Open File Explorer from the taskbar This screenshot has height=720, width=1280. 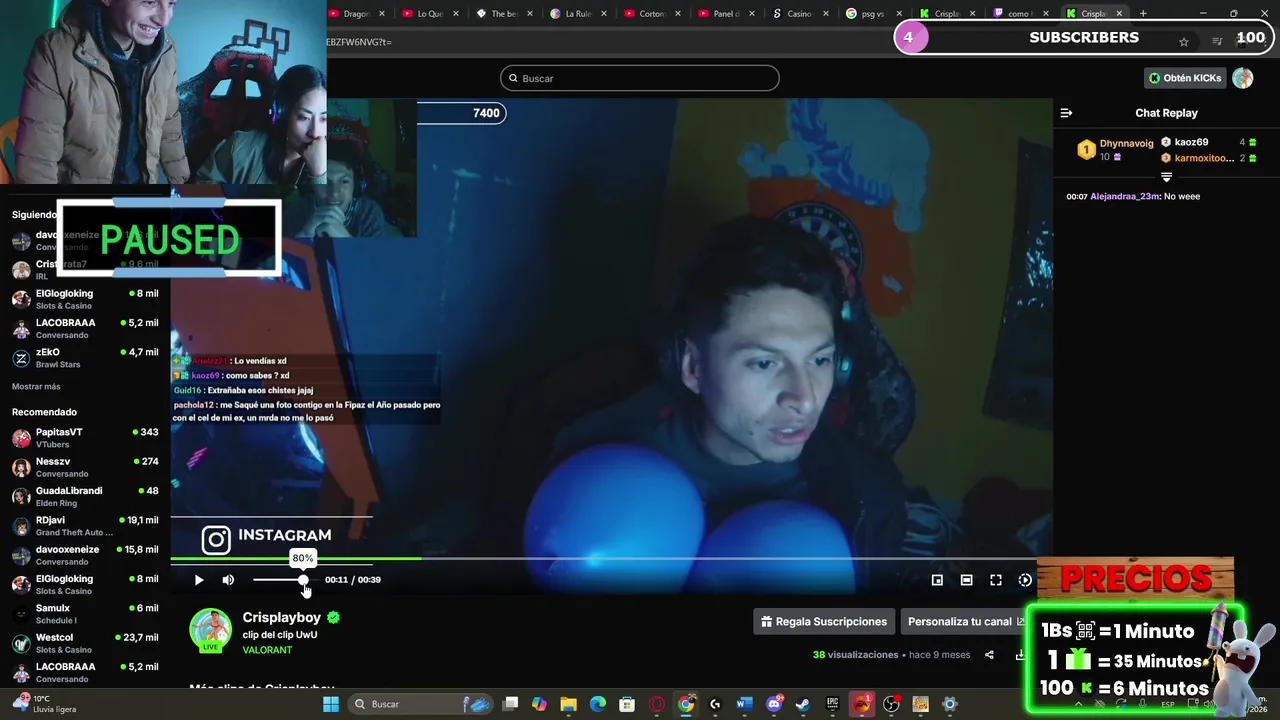pyautogui.click(x=568, y=704)
